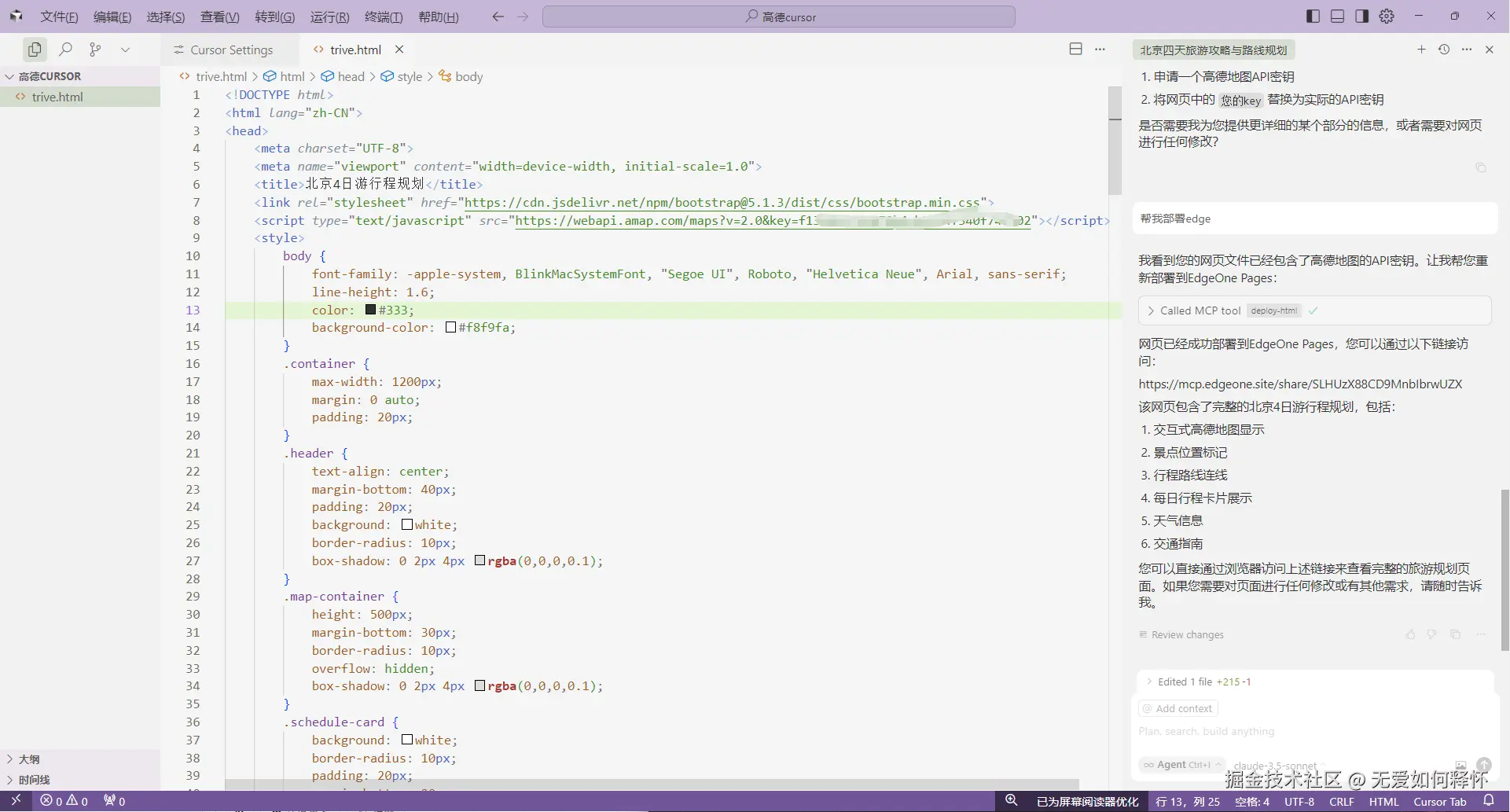Open the 转到(G) menu
This screenshot has width=1510, height=812.
tap(275, 17)
